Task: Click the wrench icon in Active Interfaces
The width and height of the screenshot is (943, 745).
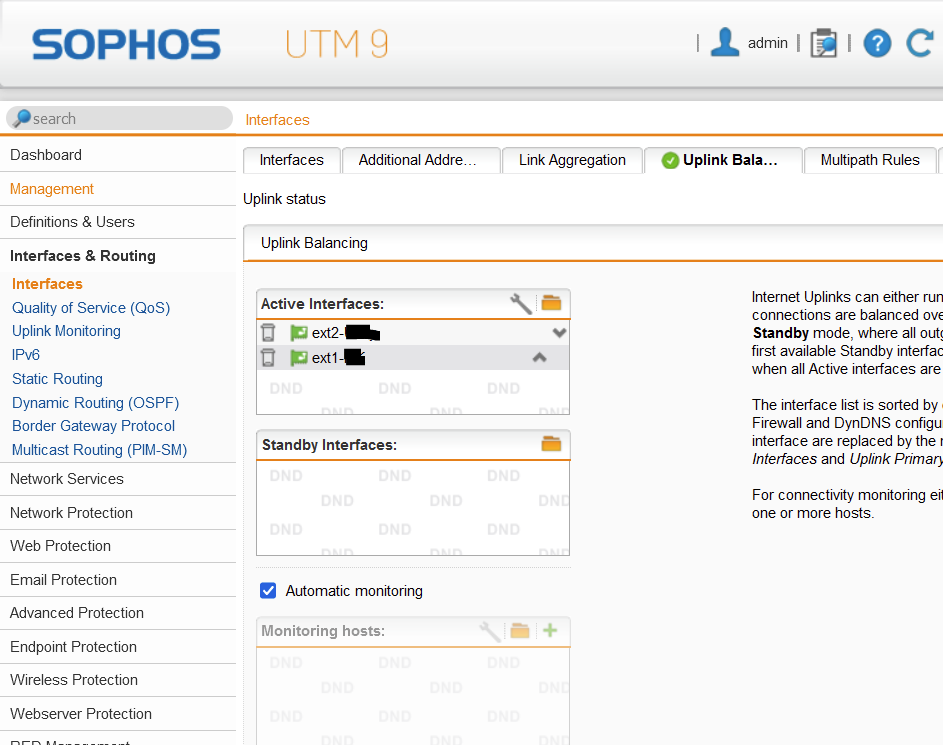Action: pos(521,303)
